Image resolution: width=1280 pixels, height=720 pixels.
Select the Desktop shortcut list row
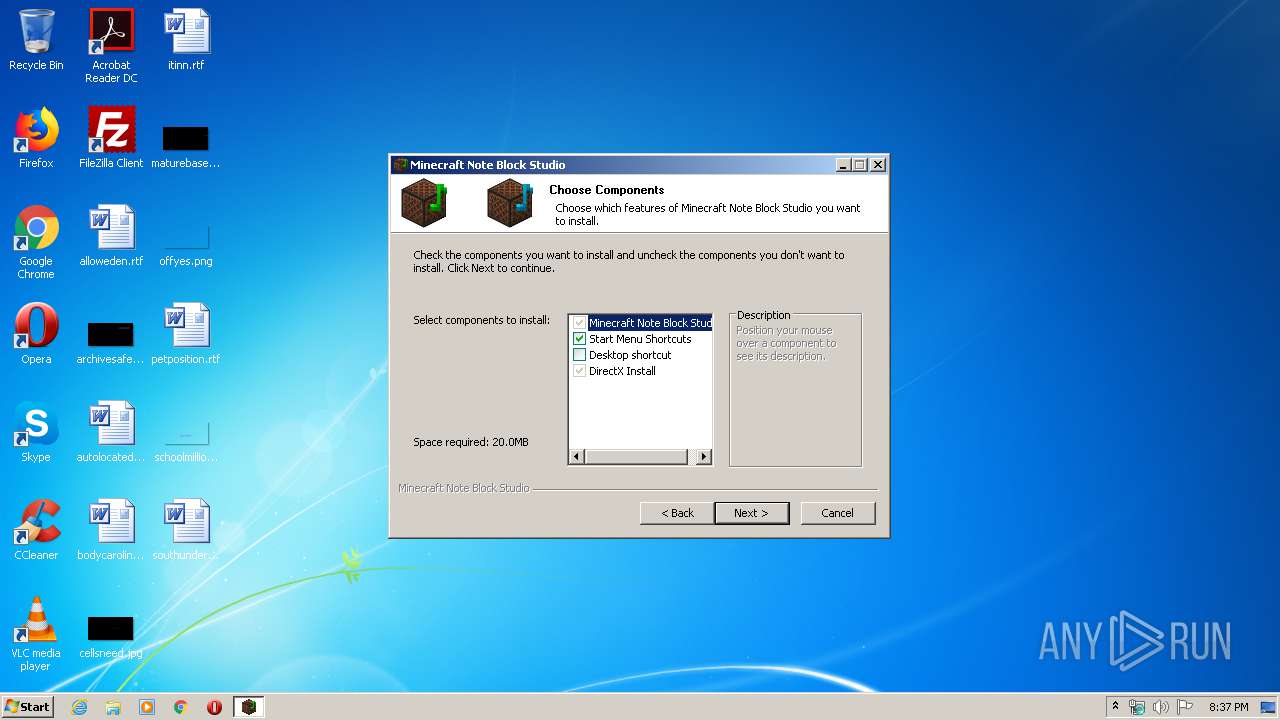pos(630,355)
